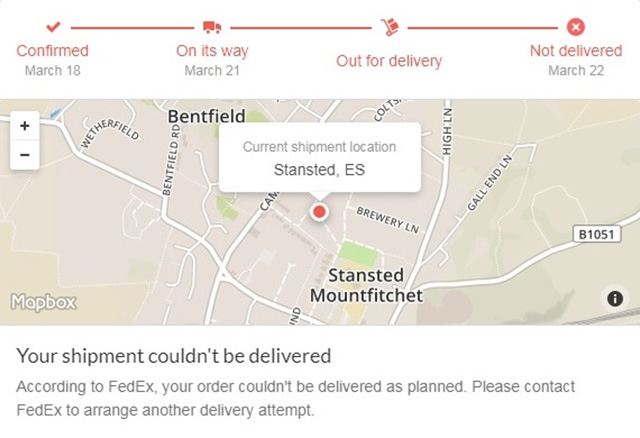640x438 pixels.
Task: Click the Not delivered X icon
Action: pos(575,27)
